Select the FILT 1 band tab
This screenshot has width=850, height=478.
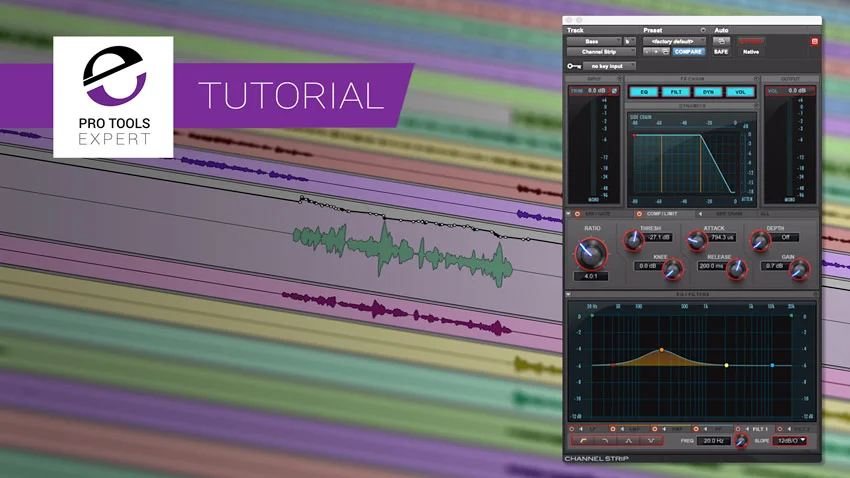click(x=759, y=429)
